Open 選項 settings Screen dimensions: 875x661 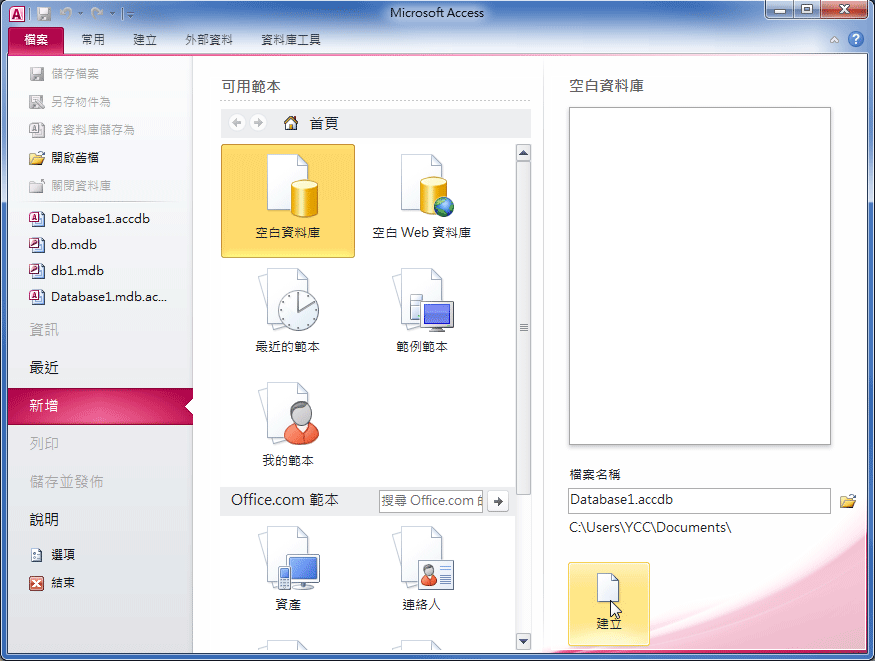(x=52, y=554)
